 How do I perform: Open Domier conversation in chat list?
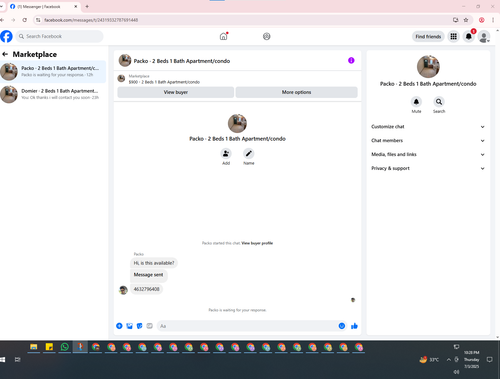tap(53, 94)
